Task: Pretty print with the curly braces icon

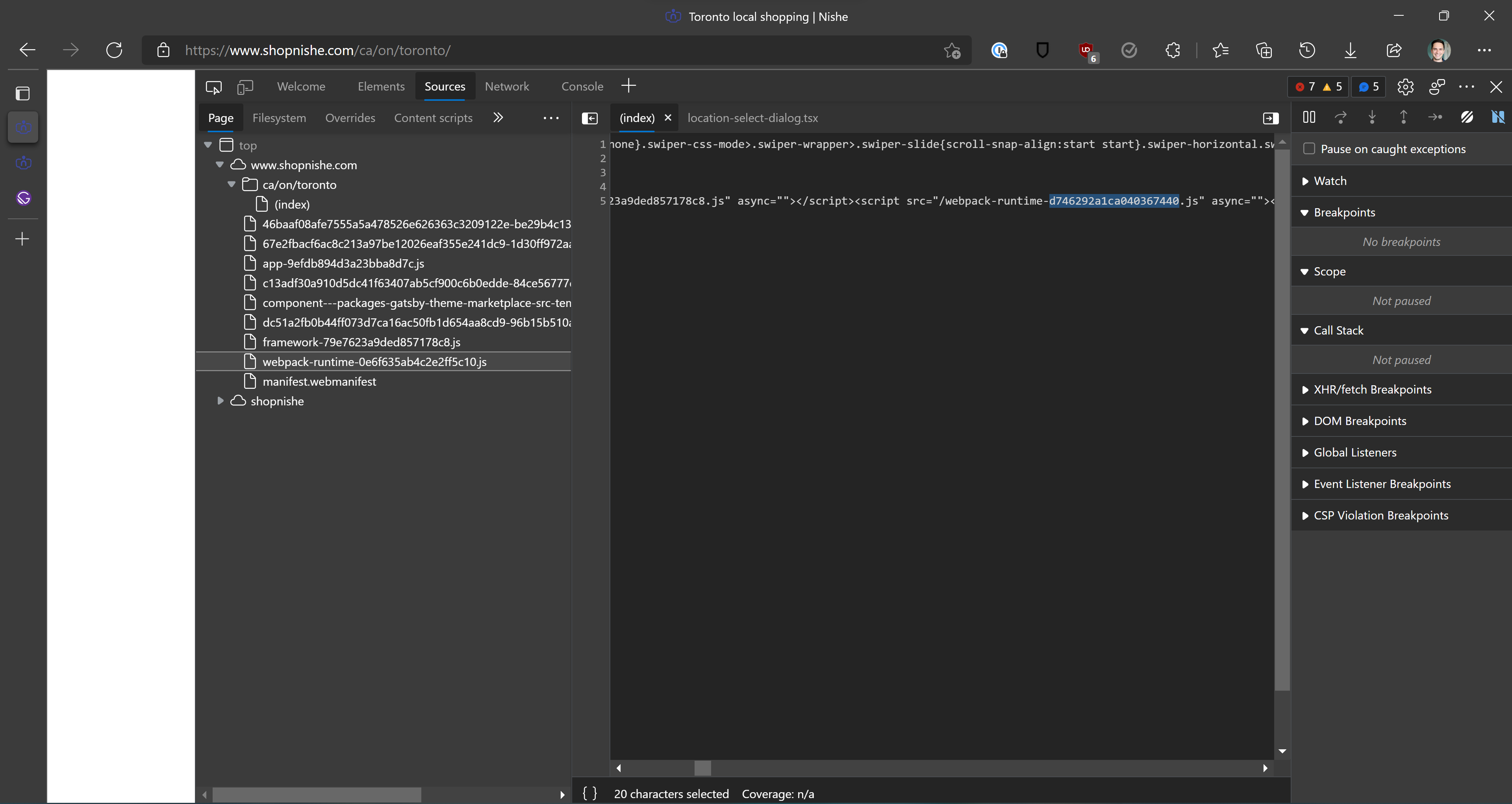Action: pos(589,793)
